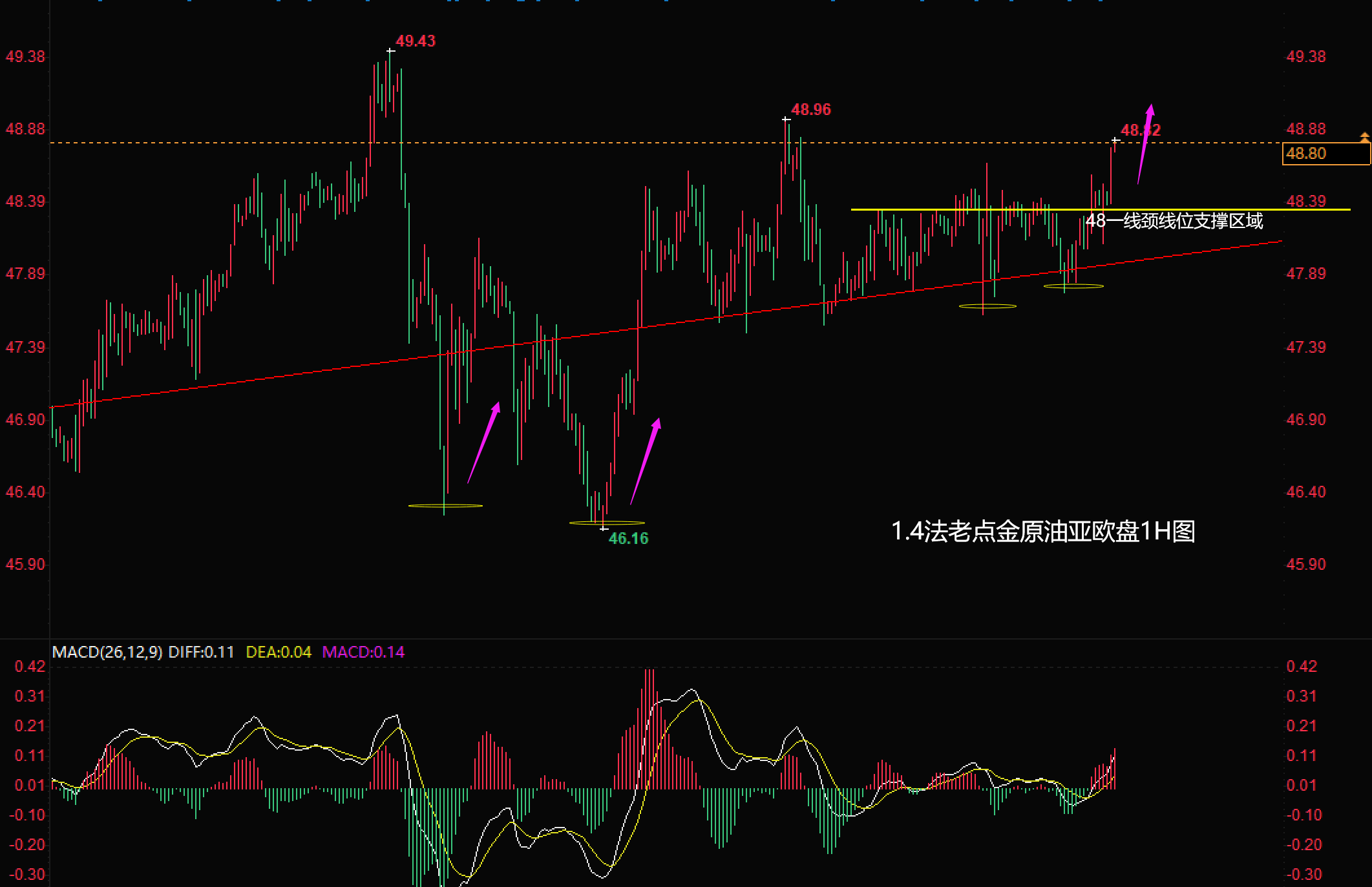
Task: Click the 48.96 peak price label
Action: pyautogui.click(x=811, y=110)
